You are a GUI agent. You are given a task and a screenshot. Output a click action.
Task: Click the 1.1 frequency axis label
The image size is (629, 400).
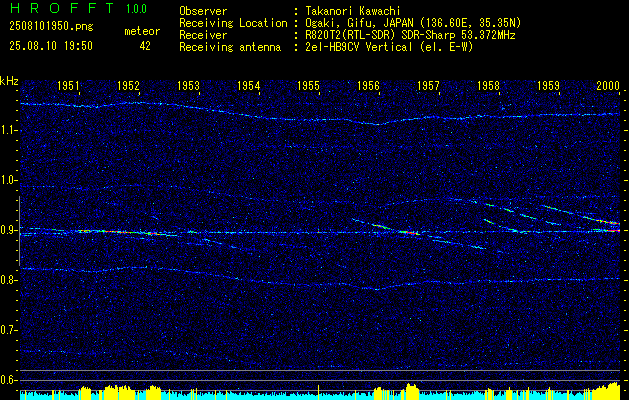[8, 130]
